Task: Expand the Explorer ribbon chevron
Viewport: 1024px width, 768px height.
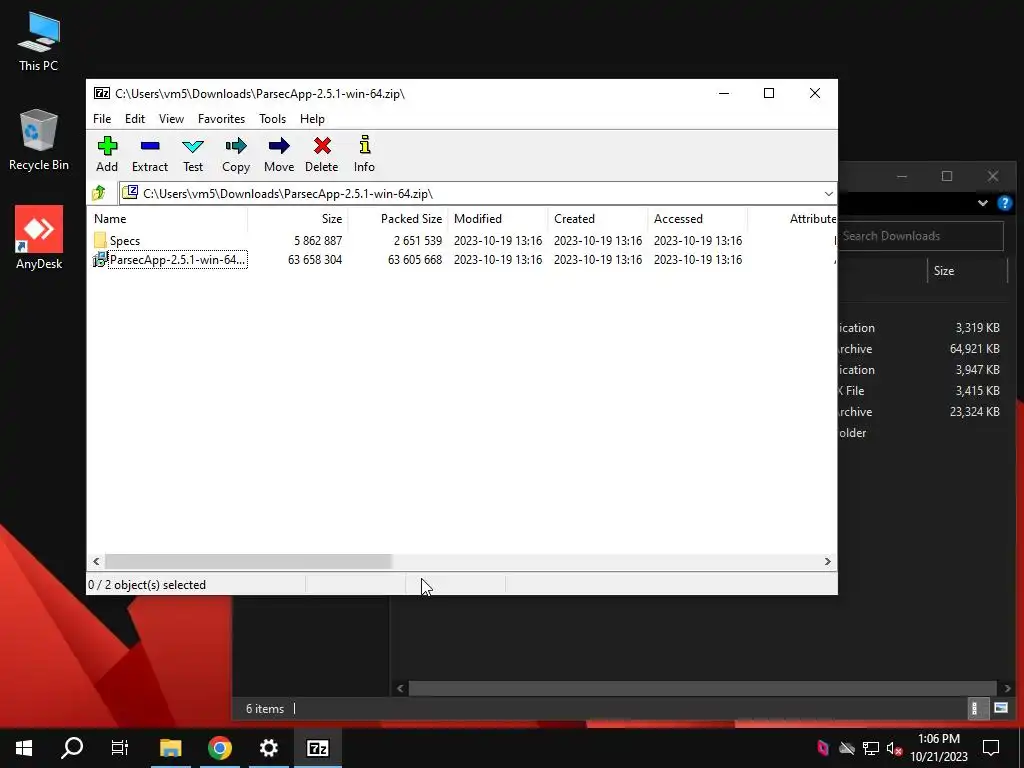Action: 982,203
